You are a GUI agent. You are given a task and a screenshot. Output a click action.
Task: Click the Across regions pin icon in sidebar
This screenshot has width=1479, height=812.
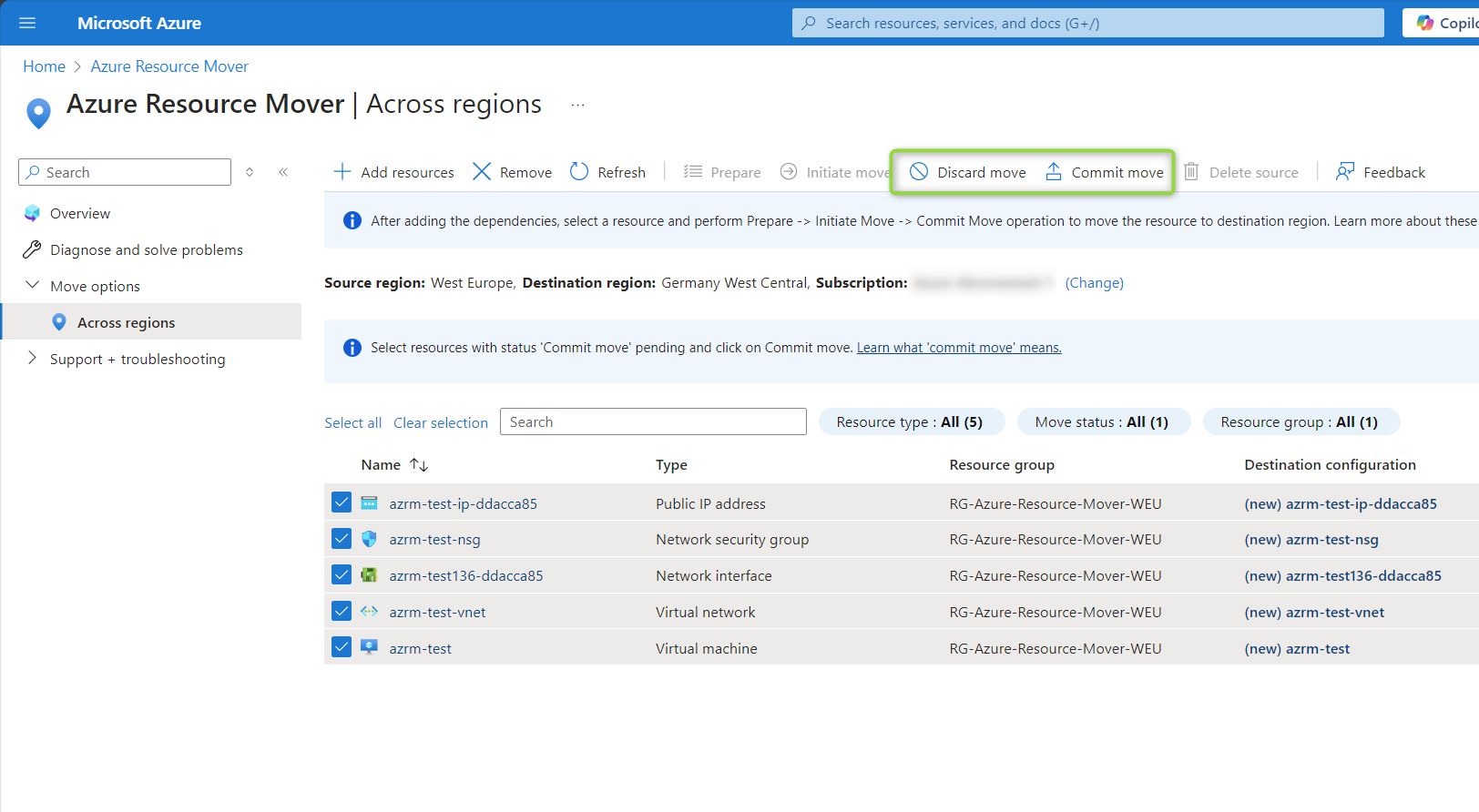(59, 322)
